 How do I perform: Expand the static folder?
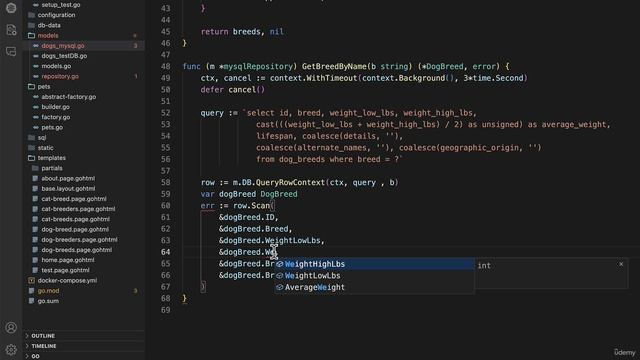[x=84, y=148]
